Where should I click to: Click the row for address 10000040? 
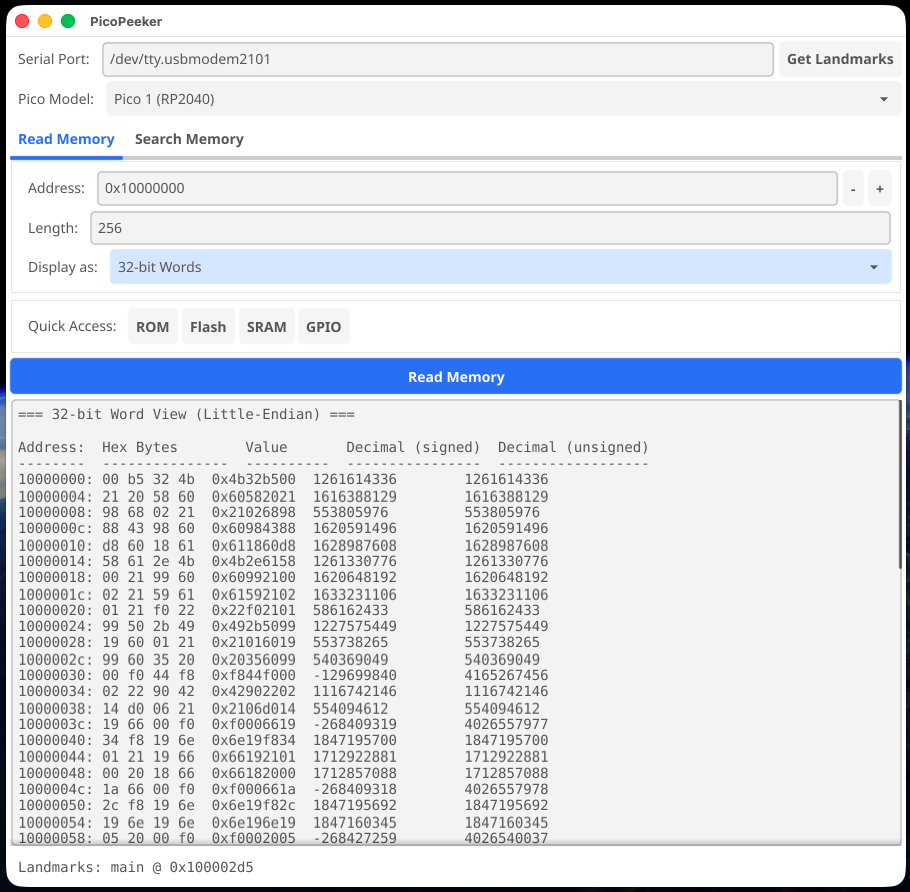coord(283,741)
